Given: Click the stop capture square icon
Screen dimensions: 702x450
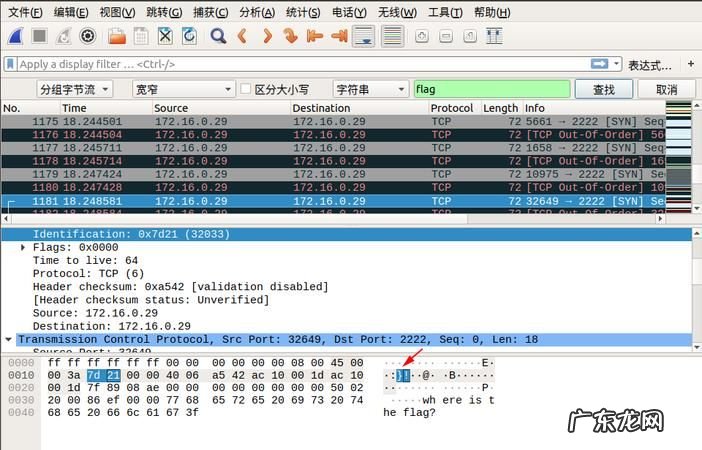Looking at the screenshot, I should (40, 36).
